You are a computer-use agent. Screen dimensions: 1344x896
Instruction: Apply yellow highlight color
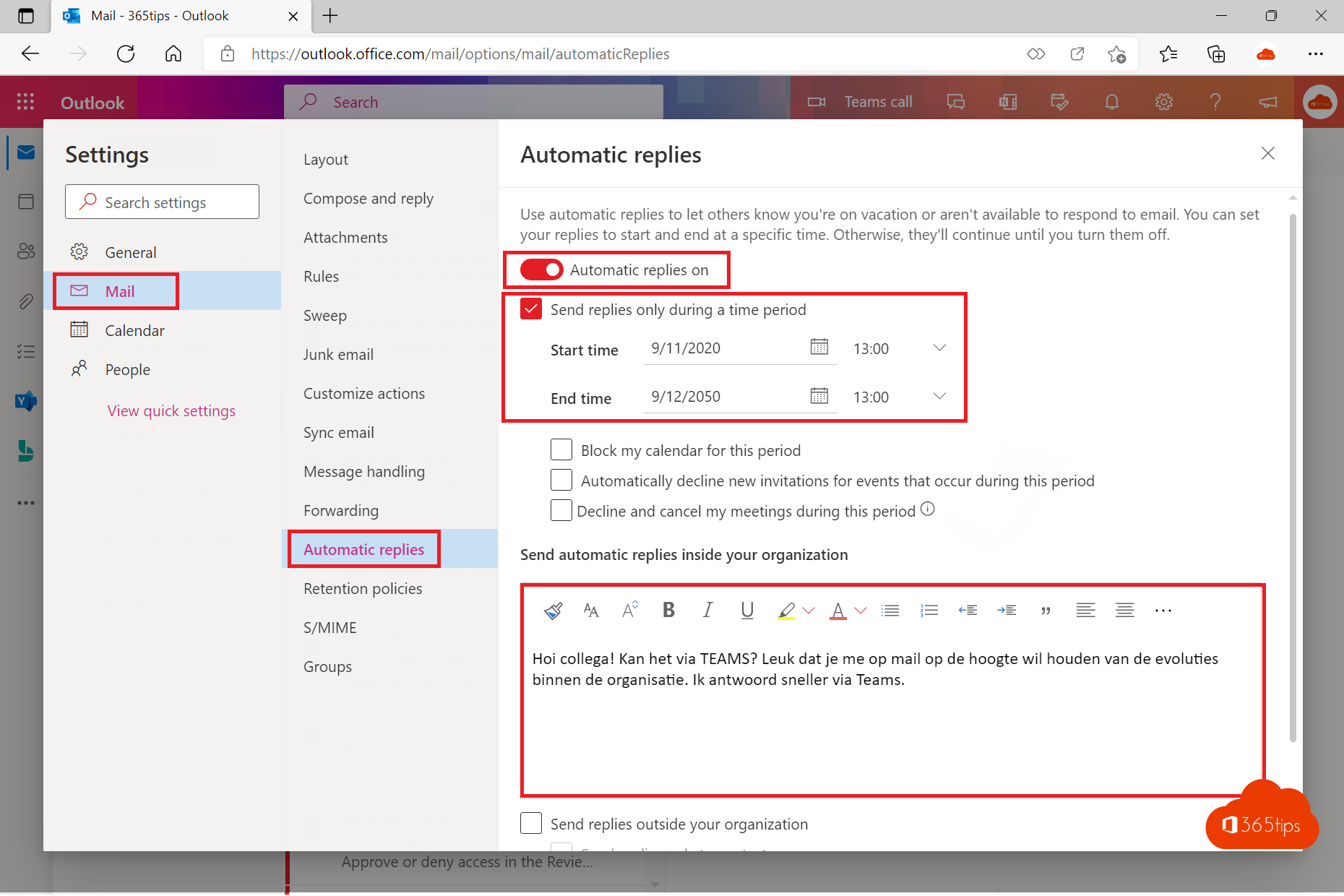[x=786, y=611]
